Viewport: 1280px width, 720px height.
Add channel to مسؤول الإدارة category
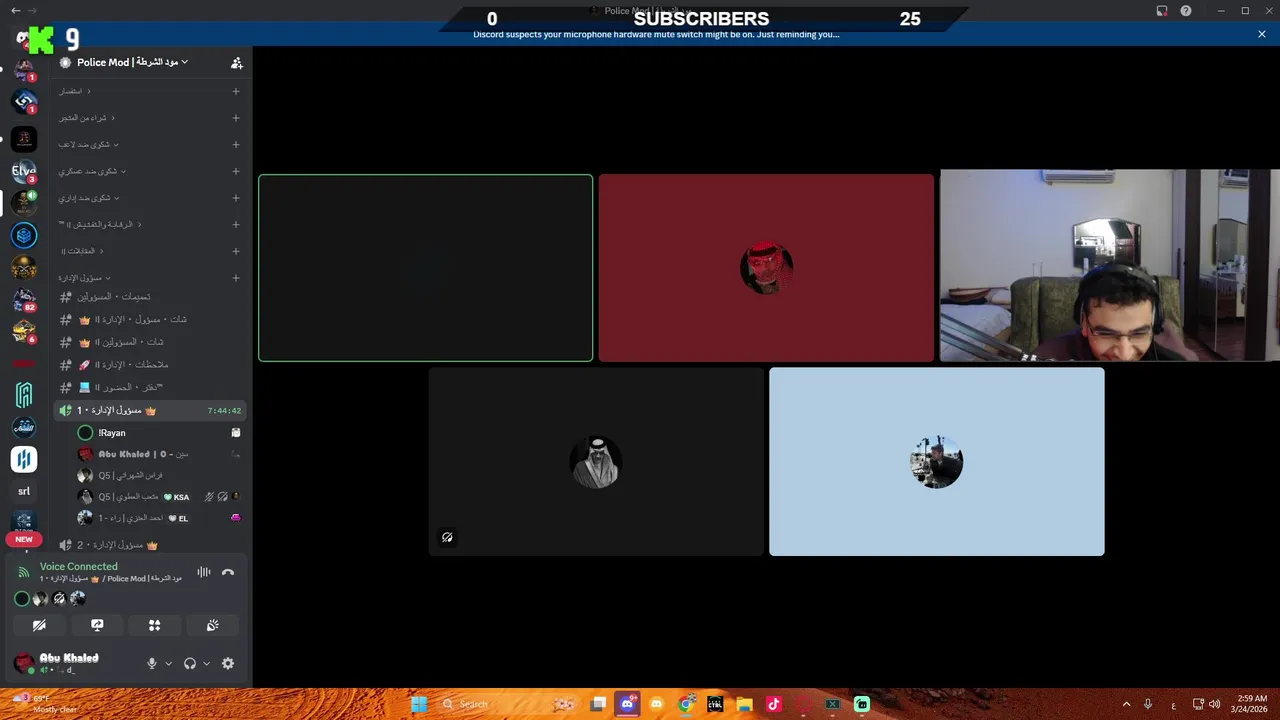(x=236, y=278)
